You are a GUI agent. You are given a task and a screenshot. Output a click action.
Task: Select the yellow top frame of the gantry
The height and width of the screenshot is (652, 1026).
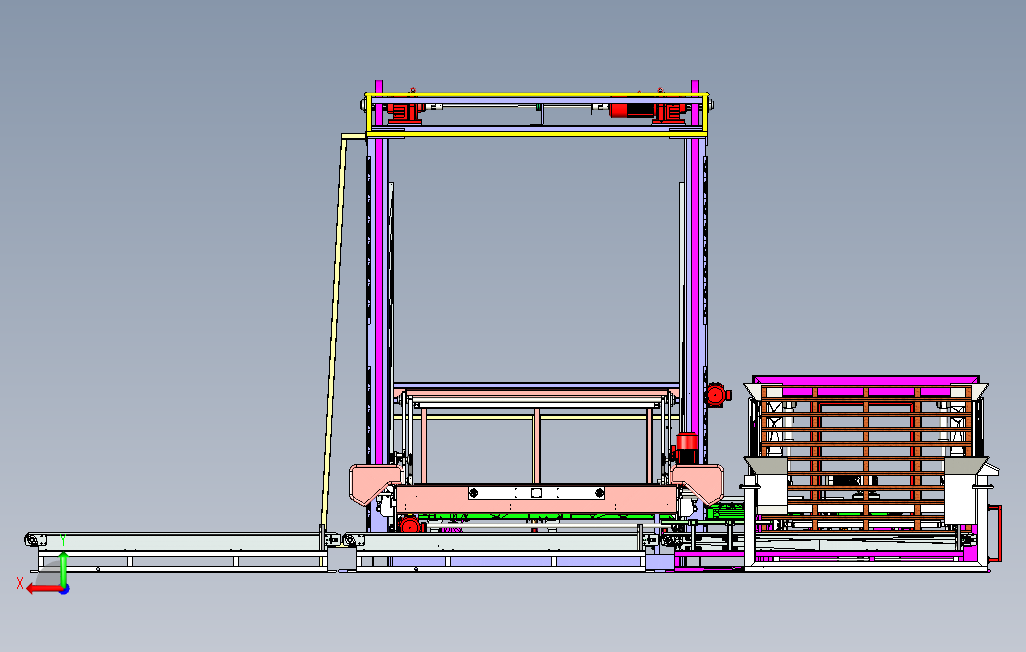point(537,115)
